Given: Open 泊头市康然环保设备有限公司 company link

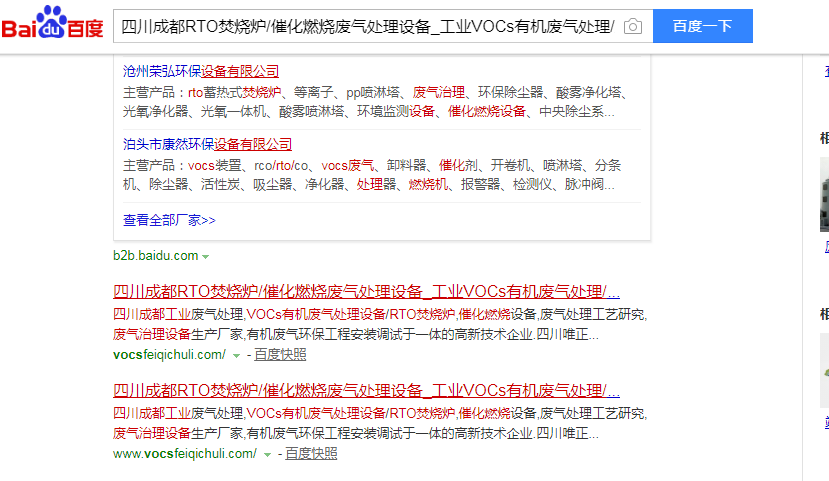Looking at the screenshot, I should tap(207, 144).
